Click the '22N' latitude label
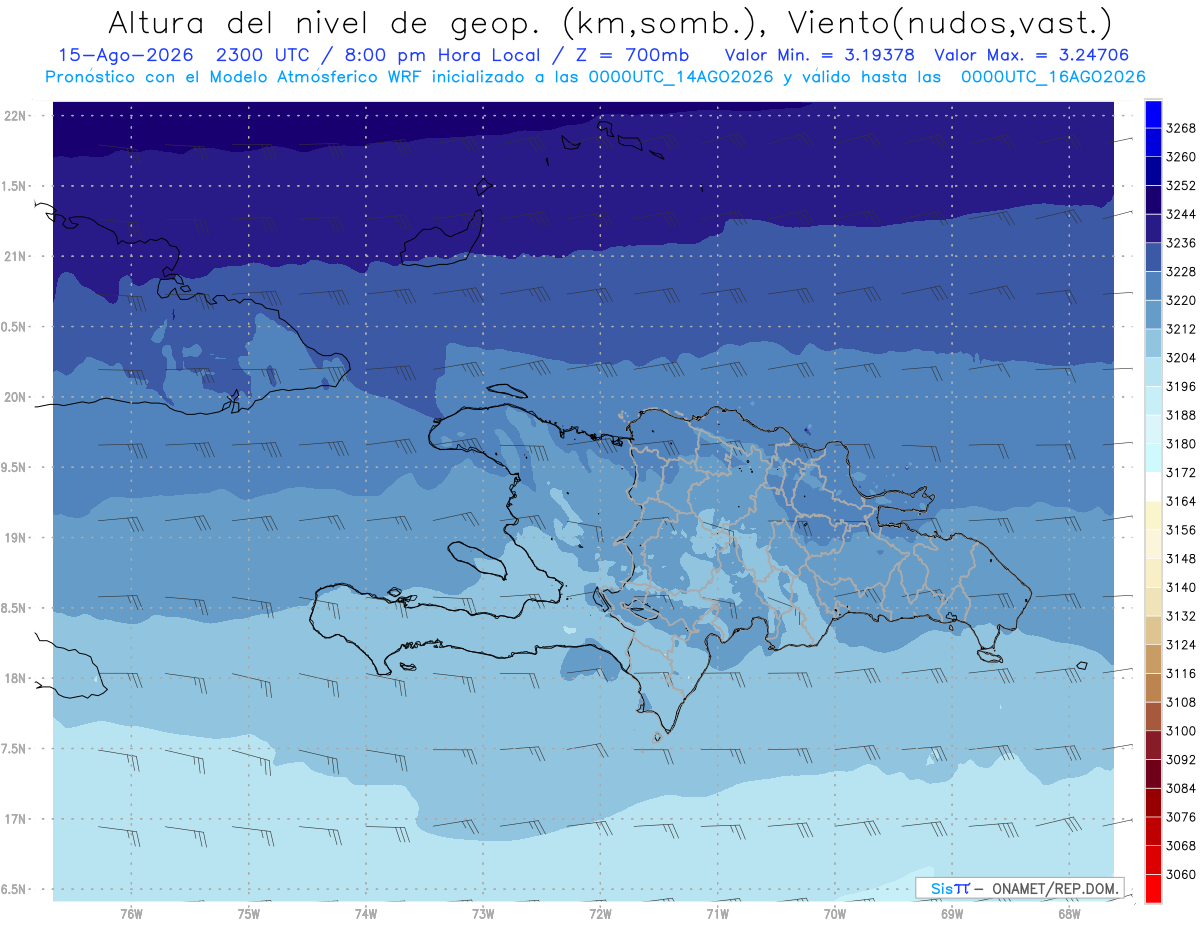This screenshot has height=927, width=1200. point(15,116)
